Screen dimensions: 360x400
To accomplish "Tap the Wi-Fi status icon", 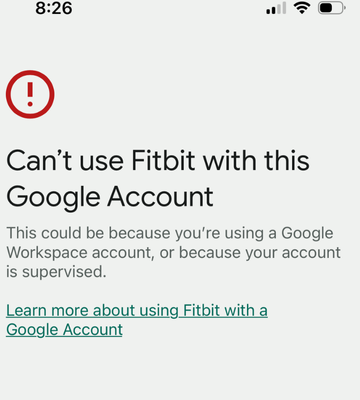I will coord(302,8).
